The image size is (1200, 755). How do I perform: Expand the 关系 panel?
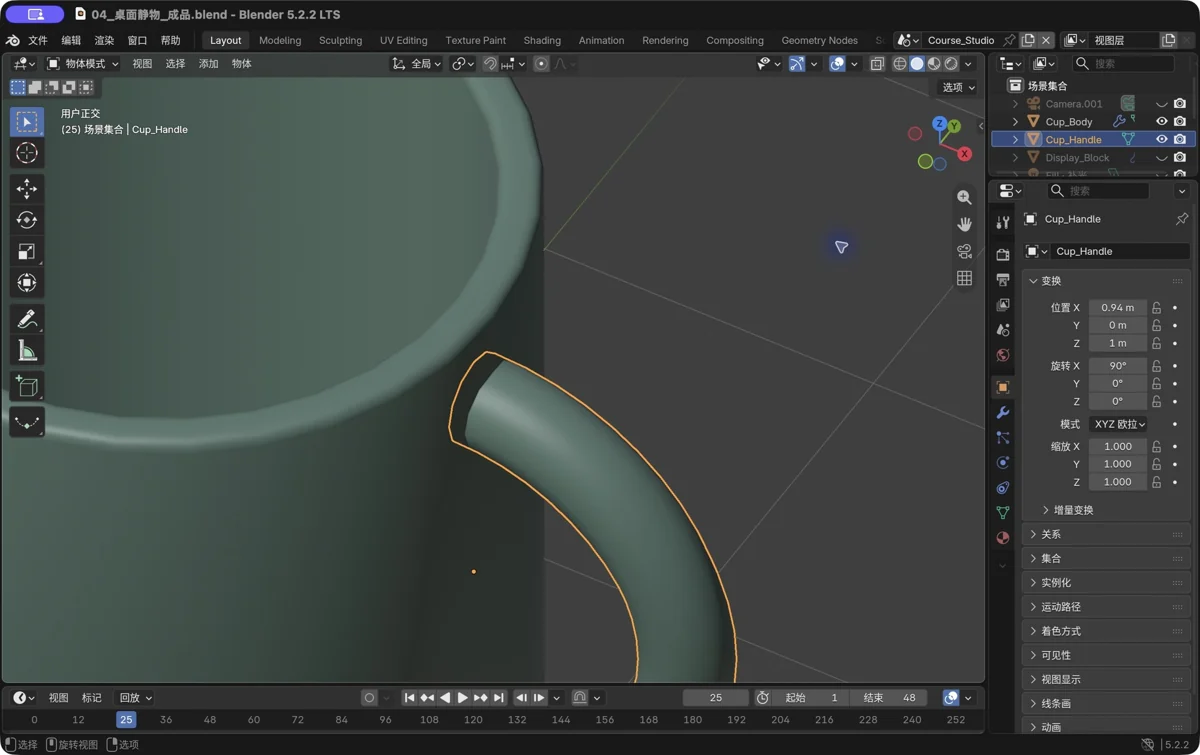coord(1108,535)
